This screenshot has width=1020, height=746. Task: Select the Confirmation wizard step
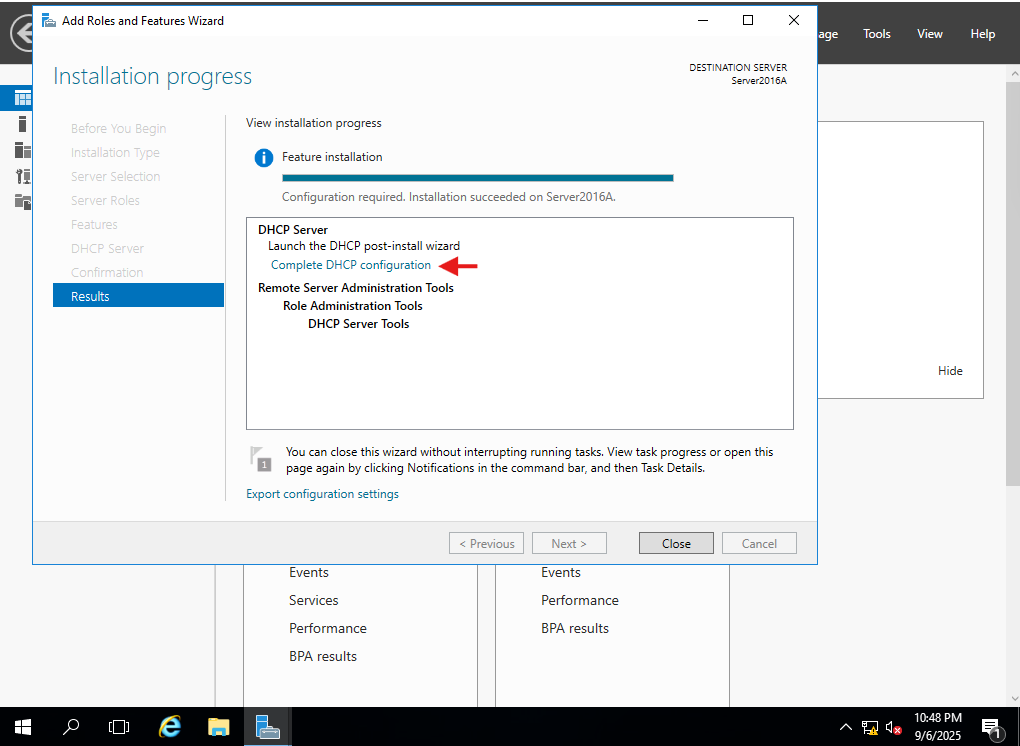(x=107, y=273)
